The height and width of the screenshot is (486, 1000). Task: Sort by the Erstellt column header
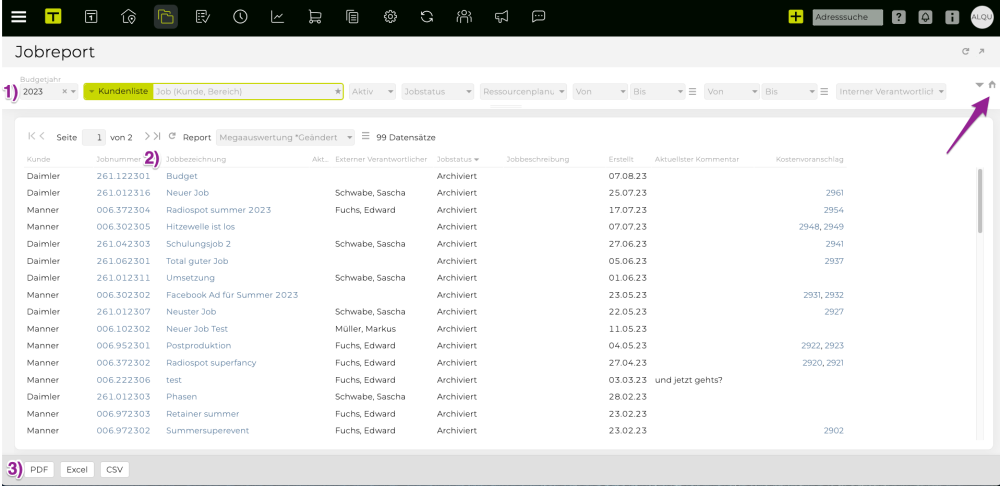click(x=621, y=159)
